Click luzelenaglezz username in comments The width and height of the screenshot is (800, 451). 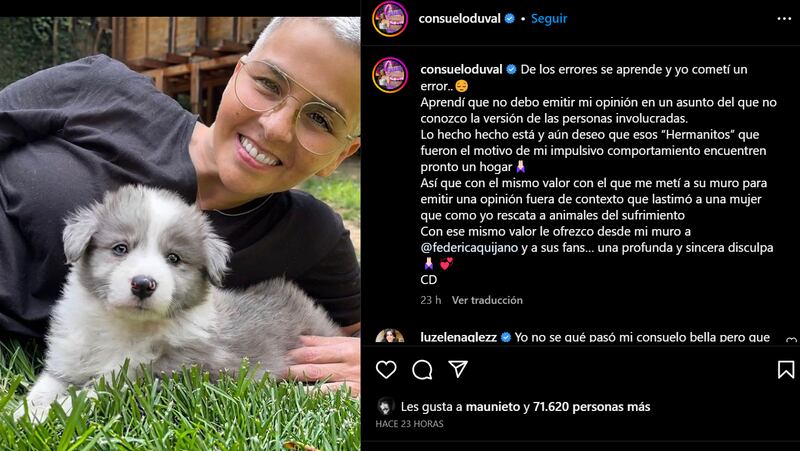pyautogui.click(x=459, y=337)
